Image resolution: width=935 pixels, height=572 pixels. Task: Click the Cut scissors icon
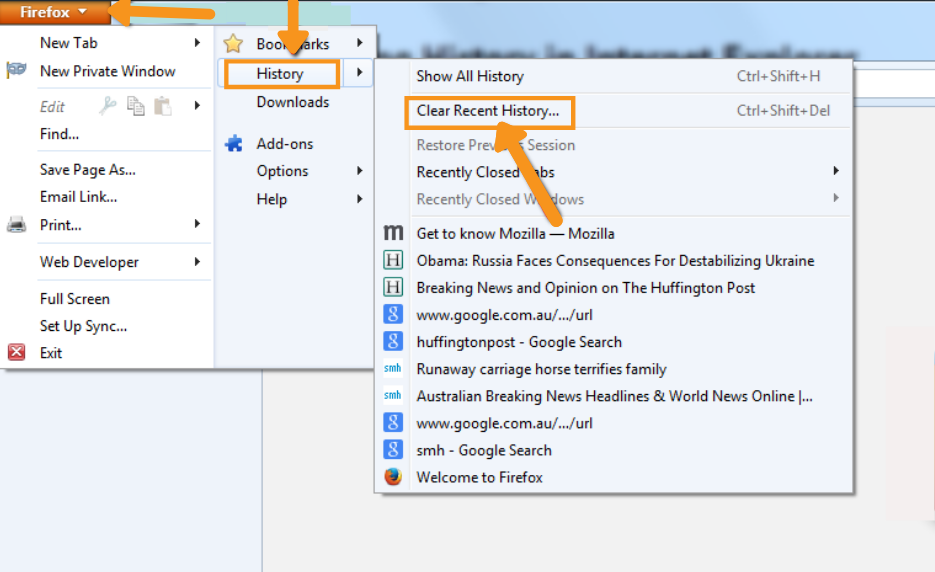tap(108, 106)
